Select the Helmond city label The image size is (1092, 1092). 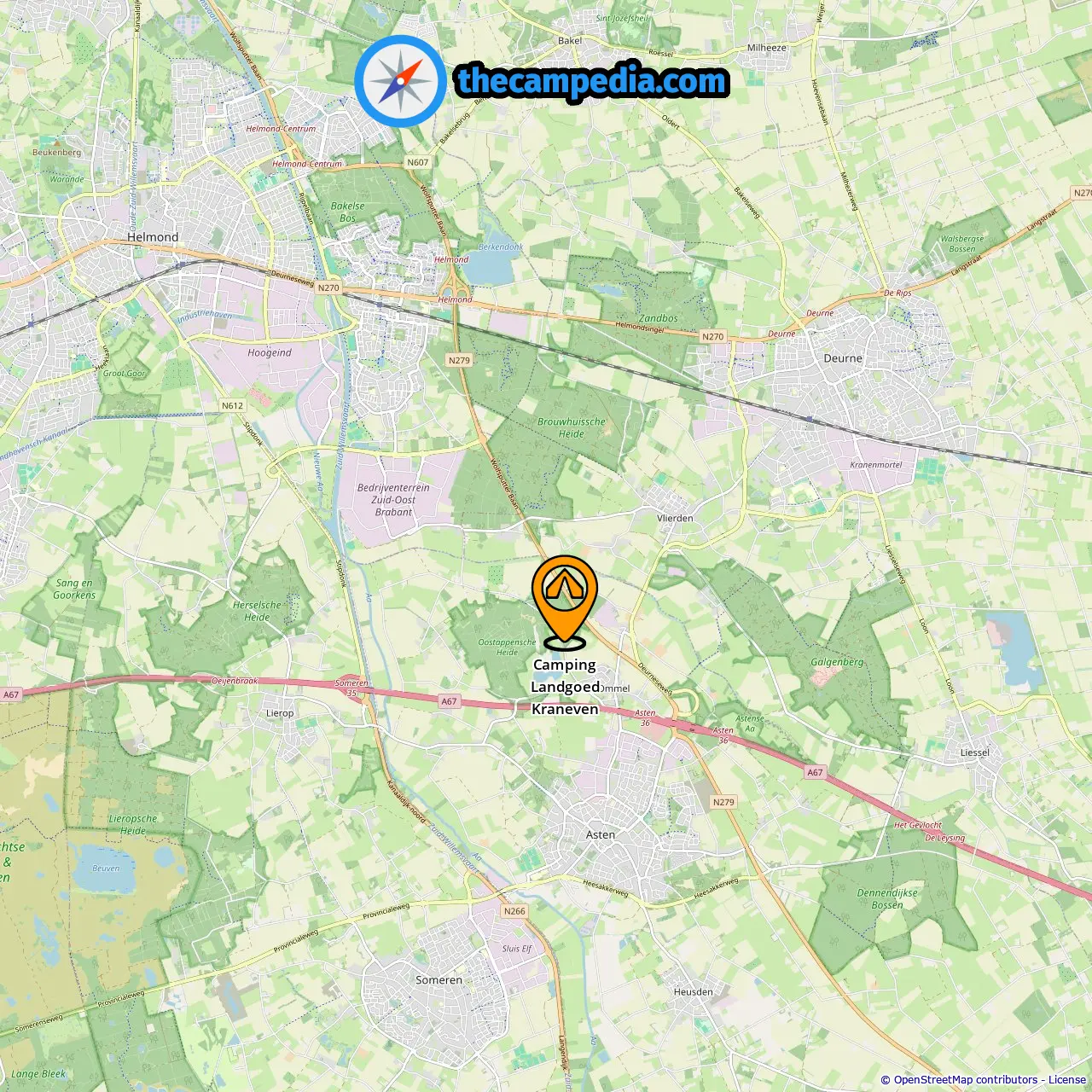[153, 237]
